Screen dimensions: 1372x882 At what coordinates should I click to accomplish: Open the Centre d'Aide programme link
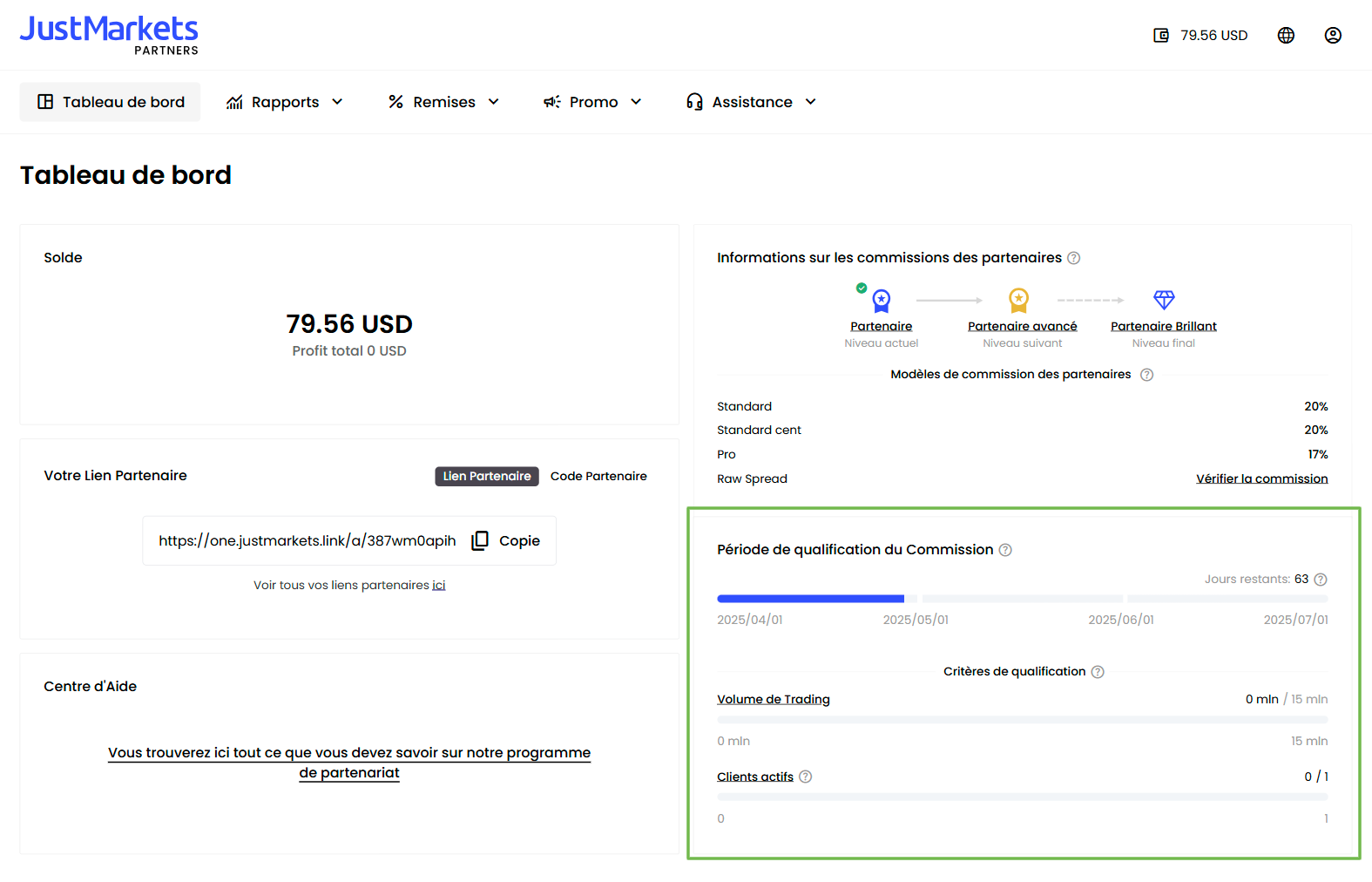(x=349, y=763)
